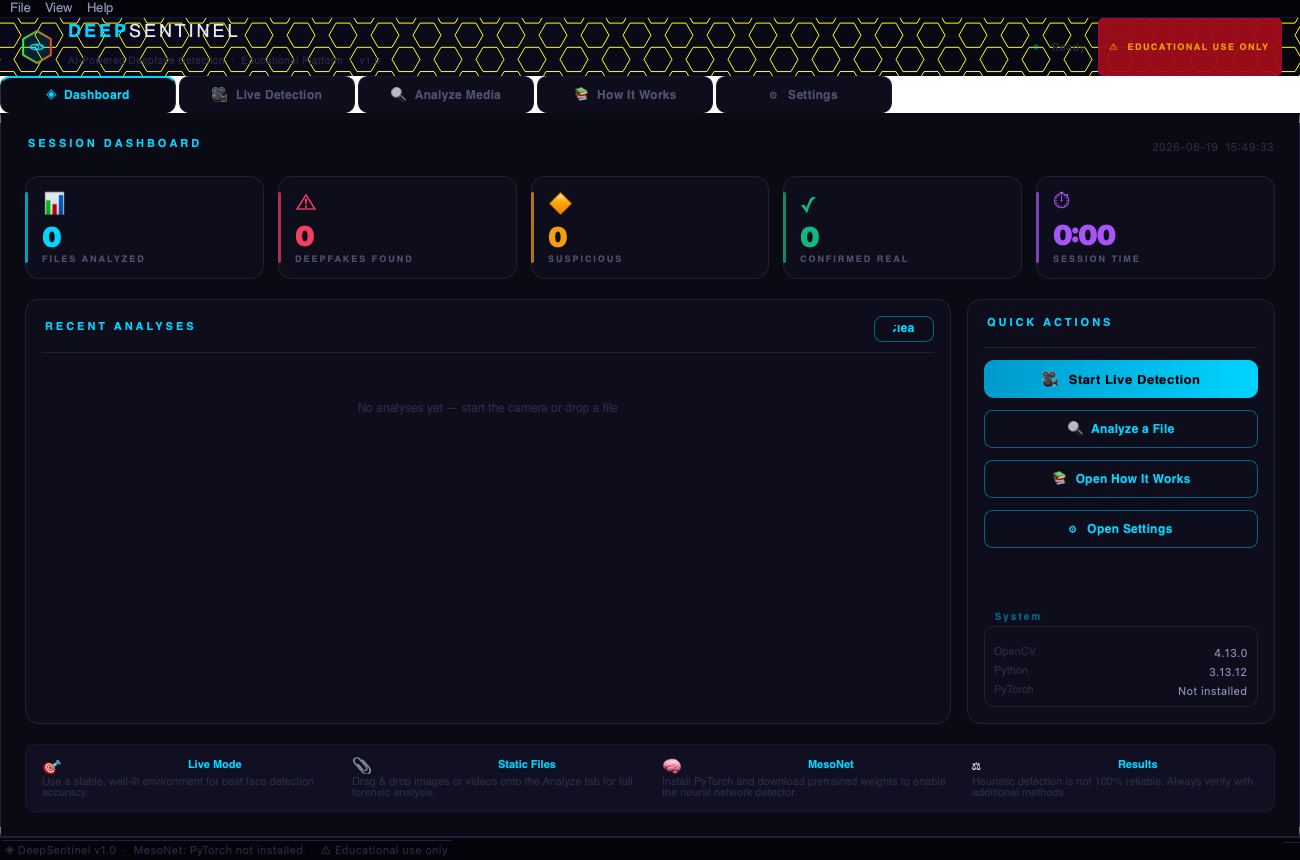Screen dimensions: 1300x860
Task: Click the OpenCV version 4.13.0 value
Action: click(1230, 653)
